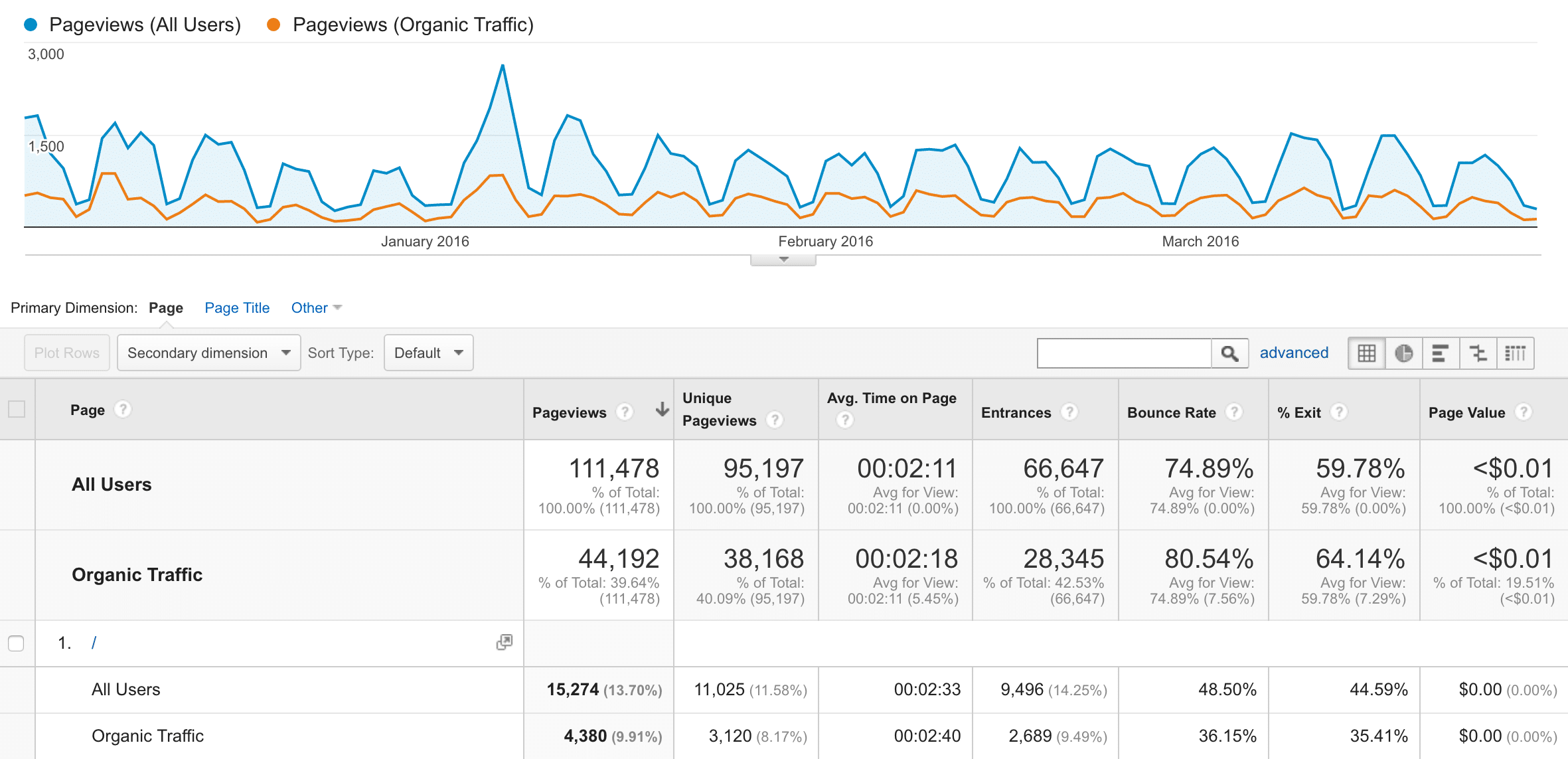Screen dimensions: 1568x759
Task: Click the Plot Rows button
Action: pyautogui.click(x=66, y=353)
